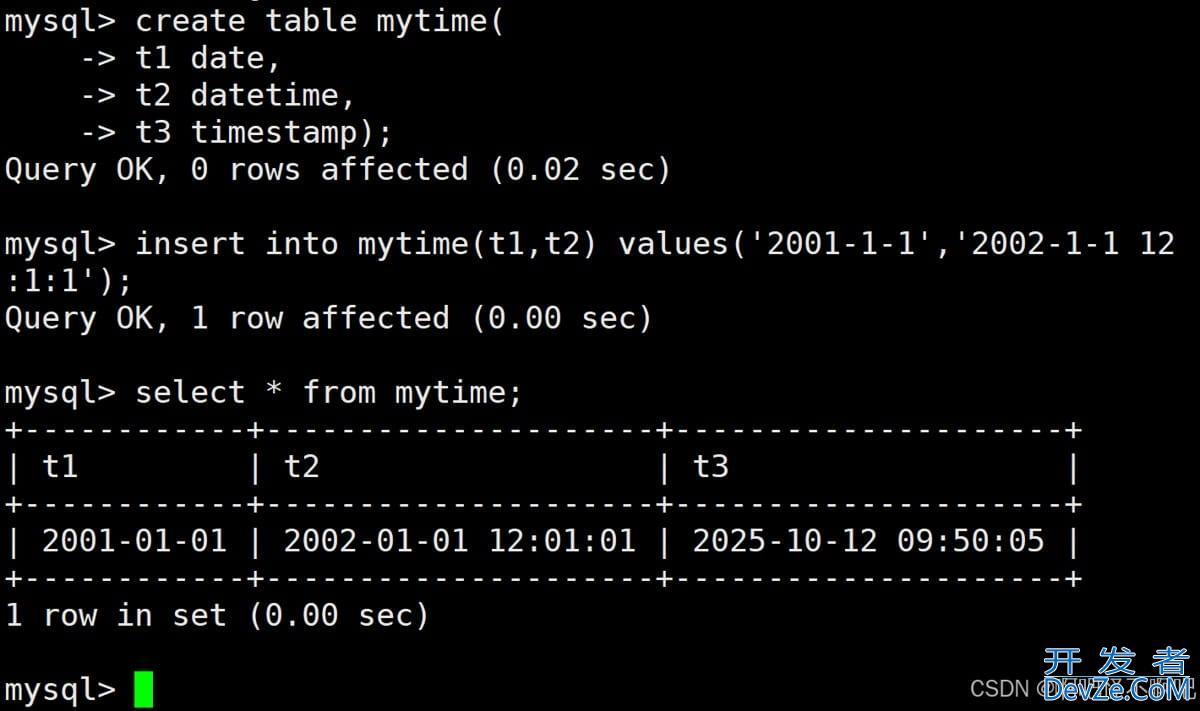Viewport: 1200px width, 711px height.
Task: Click the 't3 timestamp);' definition line
Action: [x=264, y=132]
